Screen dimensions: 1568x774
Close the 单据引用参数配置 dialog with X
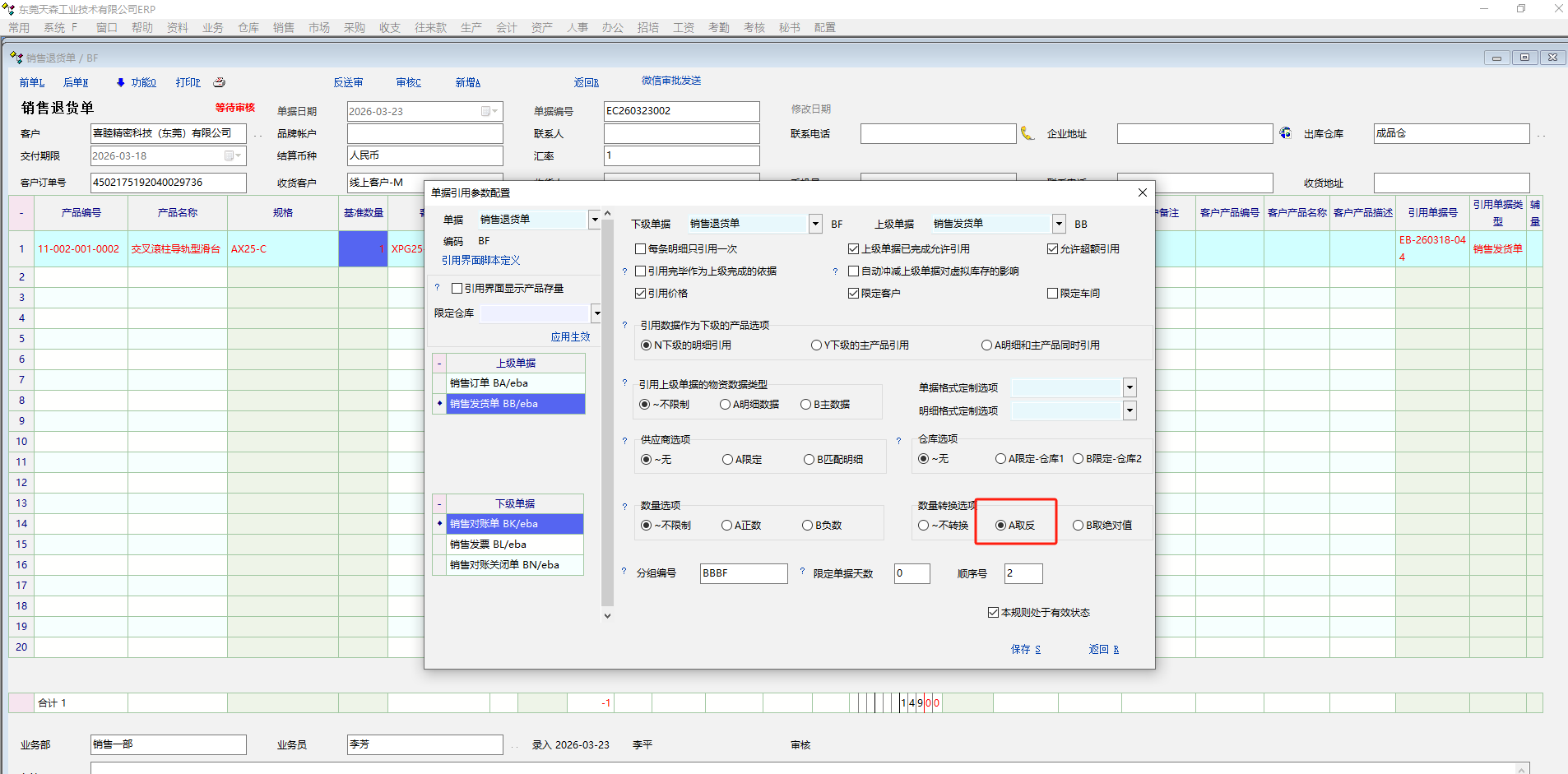click(x=1142, y=192)
